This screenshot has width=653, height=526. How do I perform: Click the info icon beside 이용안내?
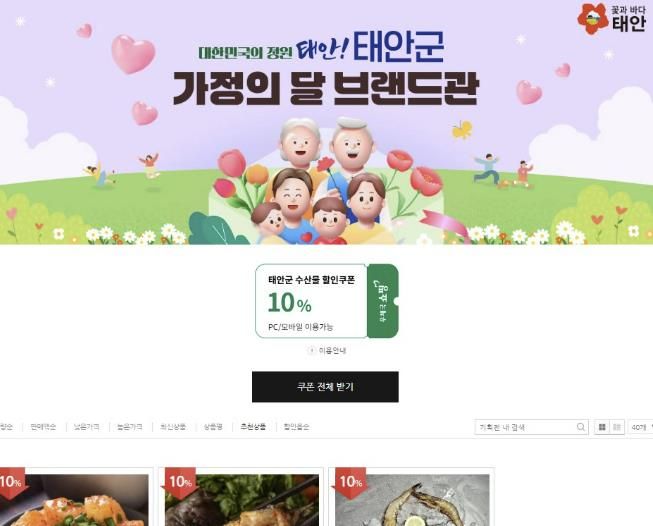(311, 351)
